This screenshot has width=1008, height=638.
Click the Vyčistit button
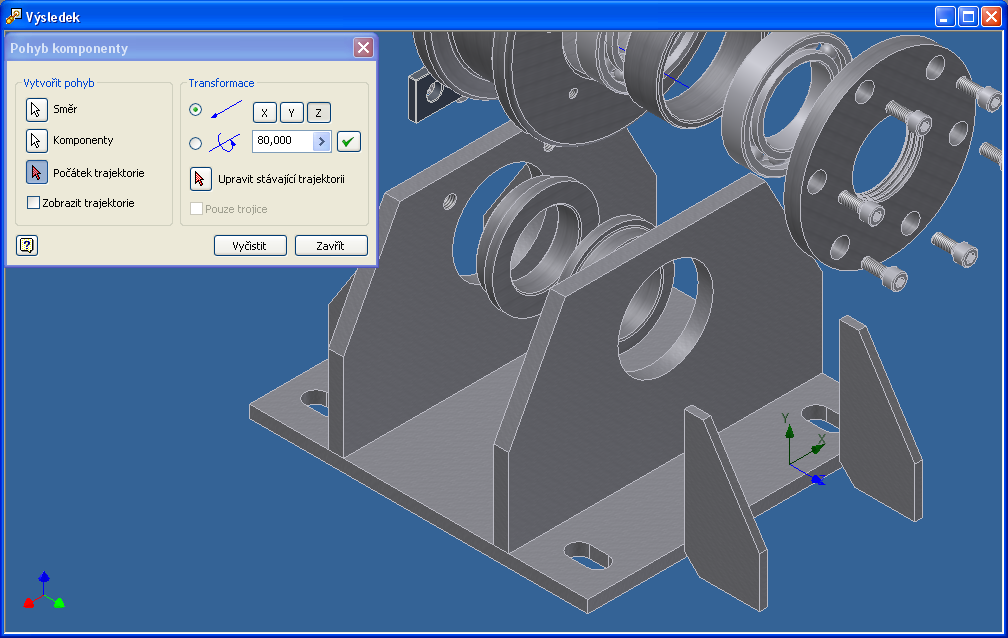(x=250, y=246)
